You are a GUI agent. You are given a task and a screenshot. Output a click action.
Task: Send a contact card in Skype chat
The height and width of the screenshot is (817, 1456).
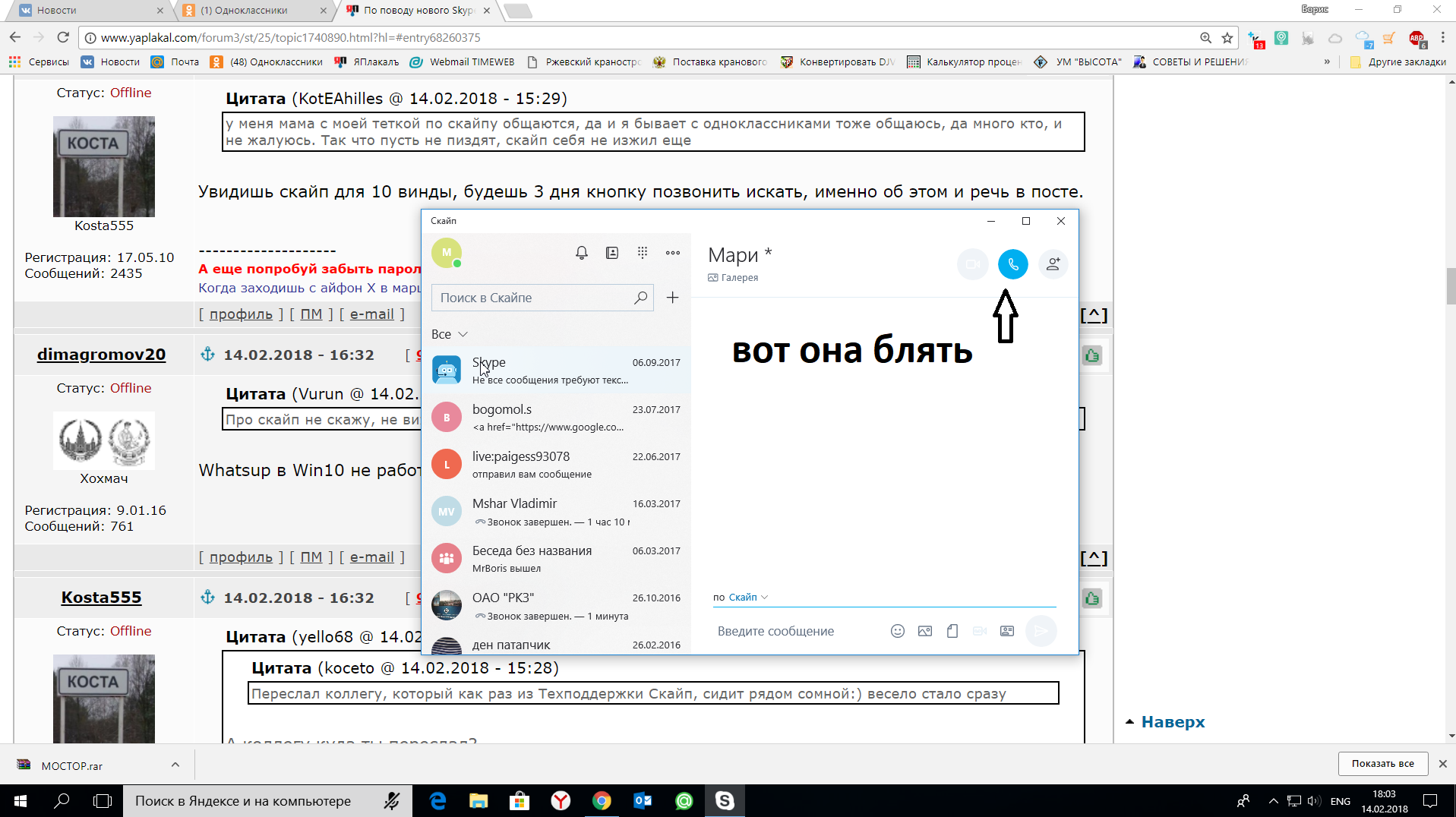[1007, 631]
